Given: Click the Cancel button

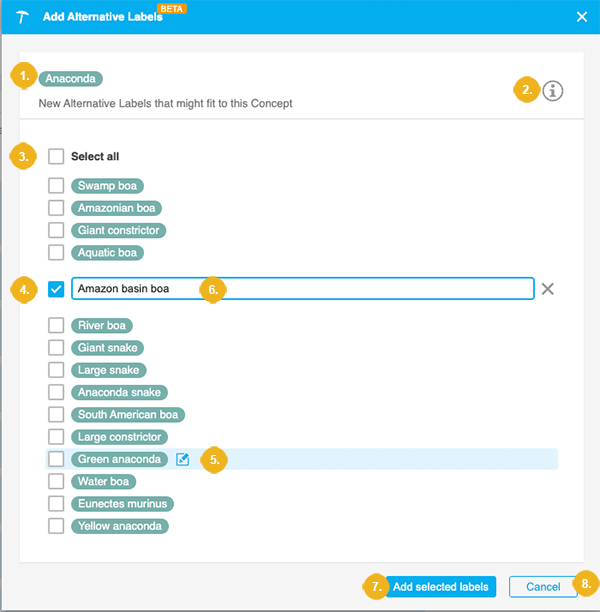Looking at the screenshot, I should 543,587.
